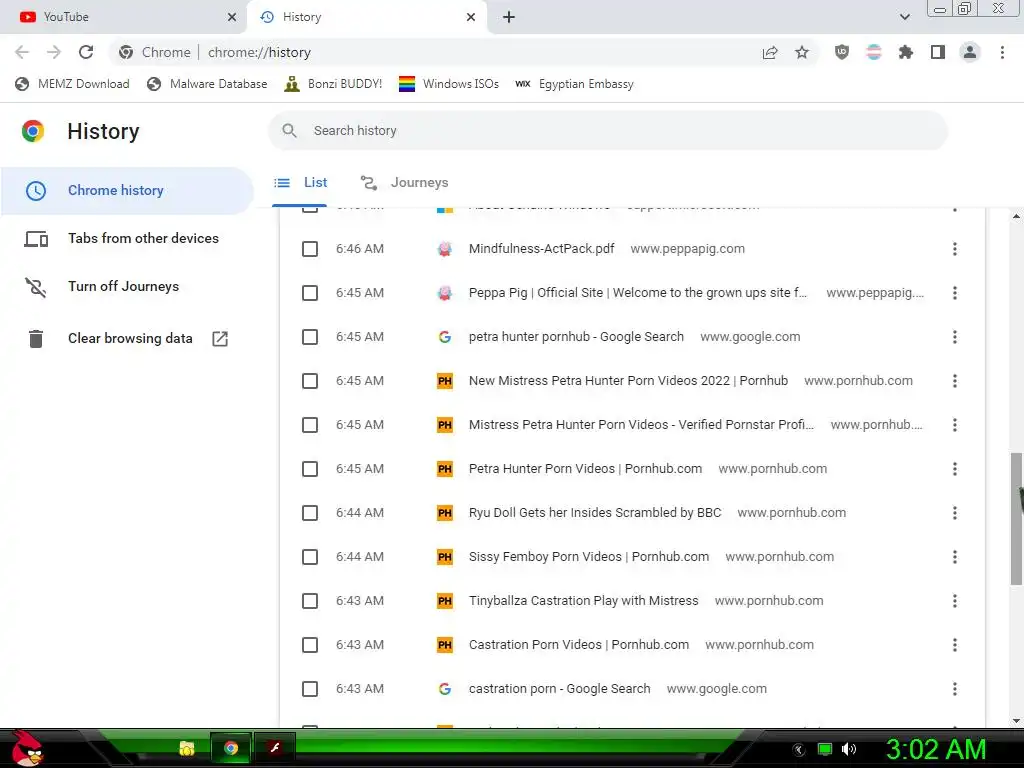Toggle the browser side panel icon
The width and height of the screenshot is (1024, 768).
tap(938, 52)
